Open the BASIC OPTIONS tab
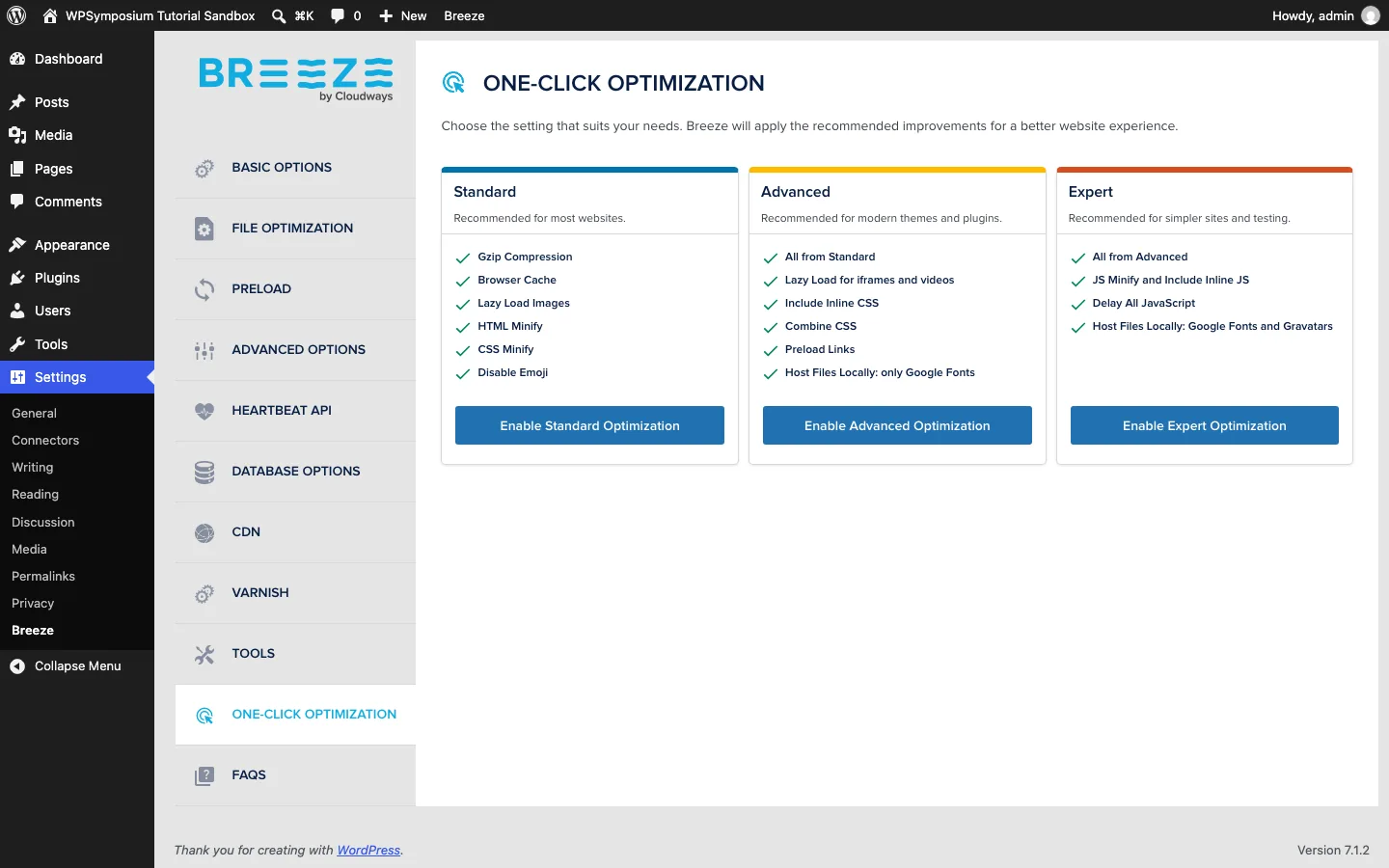The image size is (1389, 868). click(x=295, y=168)
